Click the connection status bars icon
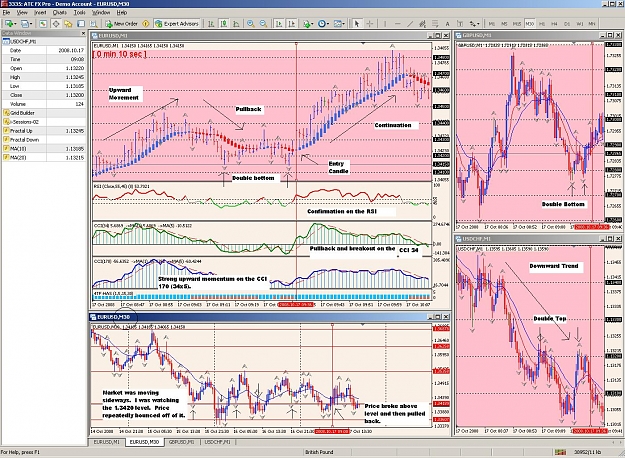This screenshot has width=625, height=458. point(560,452)
